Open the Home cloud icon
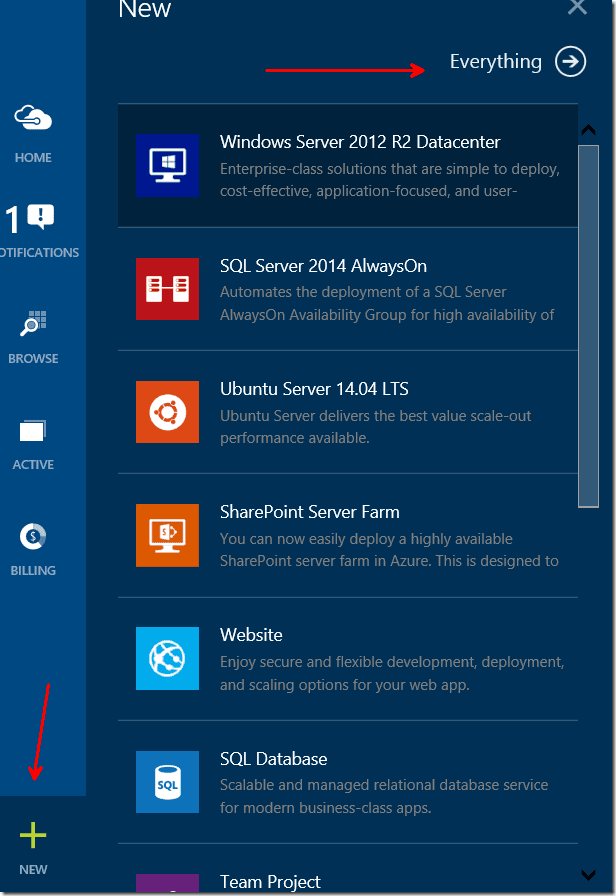Viewport: 616px width, 896px height. coord(33,118)
